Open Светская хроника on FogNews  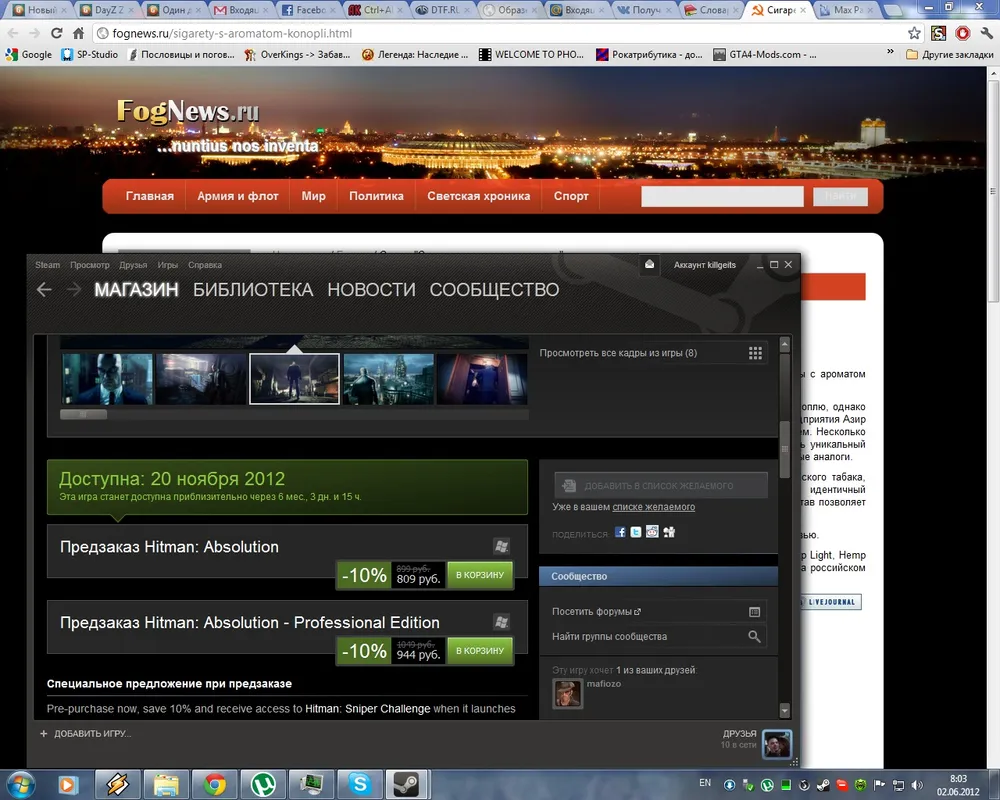[x=478, y=196]
